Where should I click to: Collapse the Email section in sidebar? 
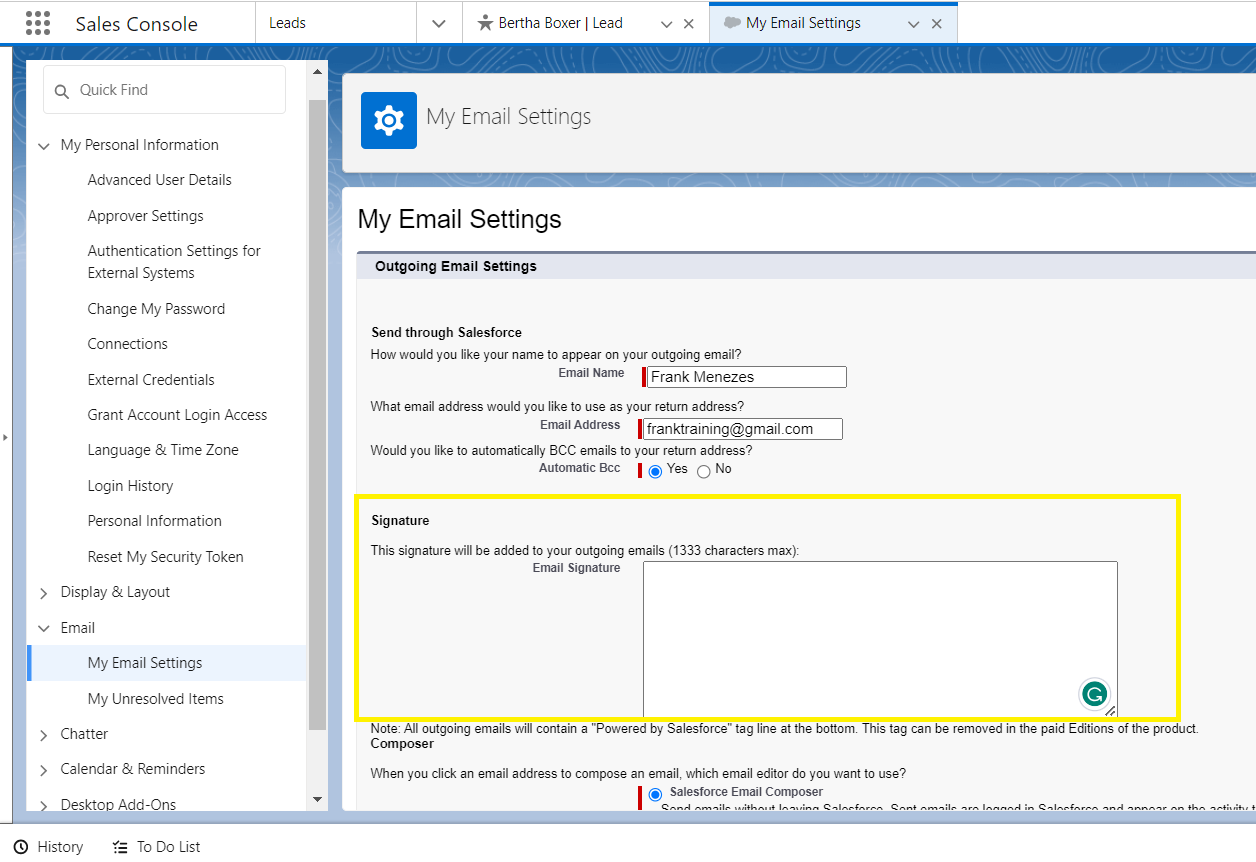click(43, 629)
